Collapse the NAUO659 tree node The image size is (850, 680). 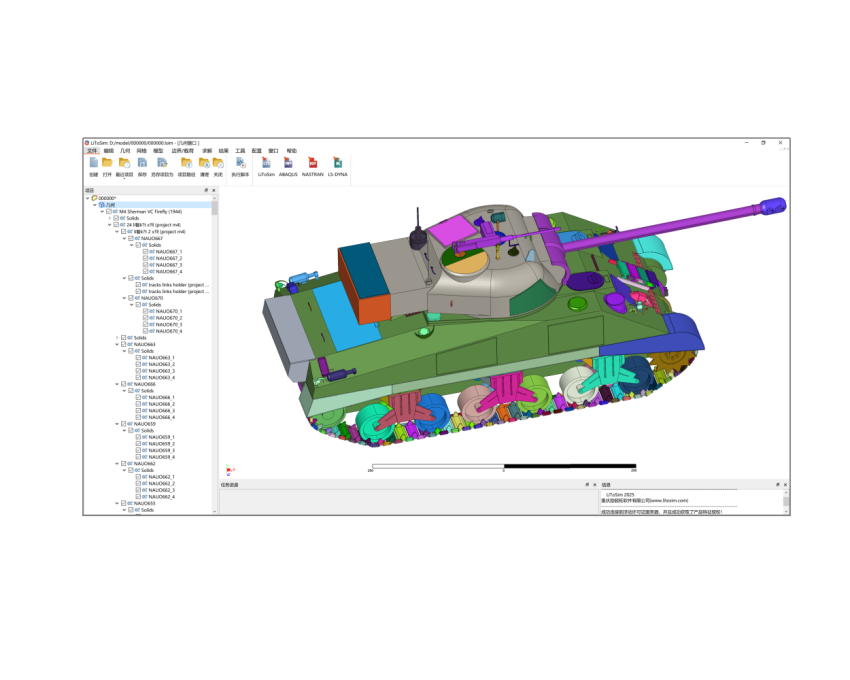coord(117,424)
